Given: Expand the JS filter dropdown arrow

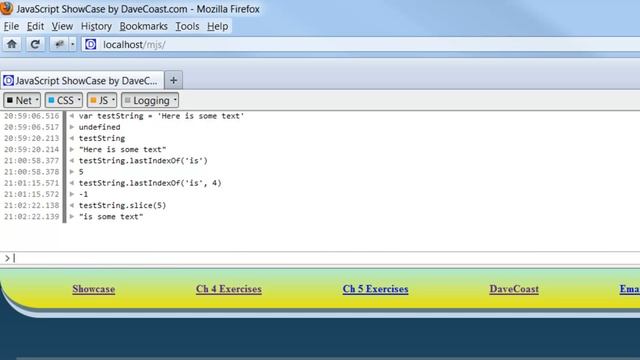Looking at the screenshot, I should [113, 100].
